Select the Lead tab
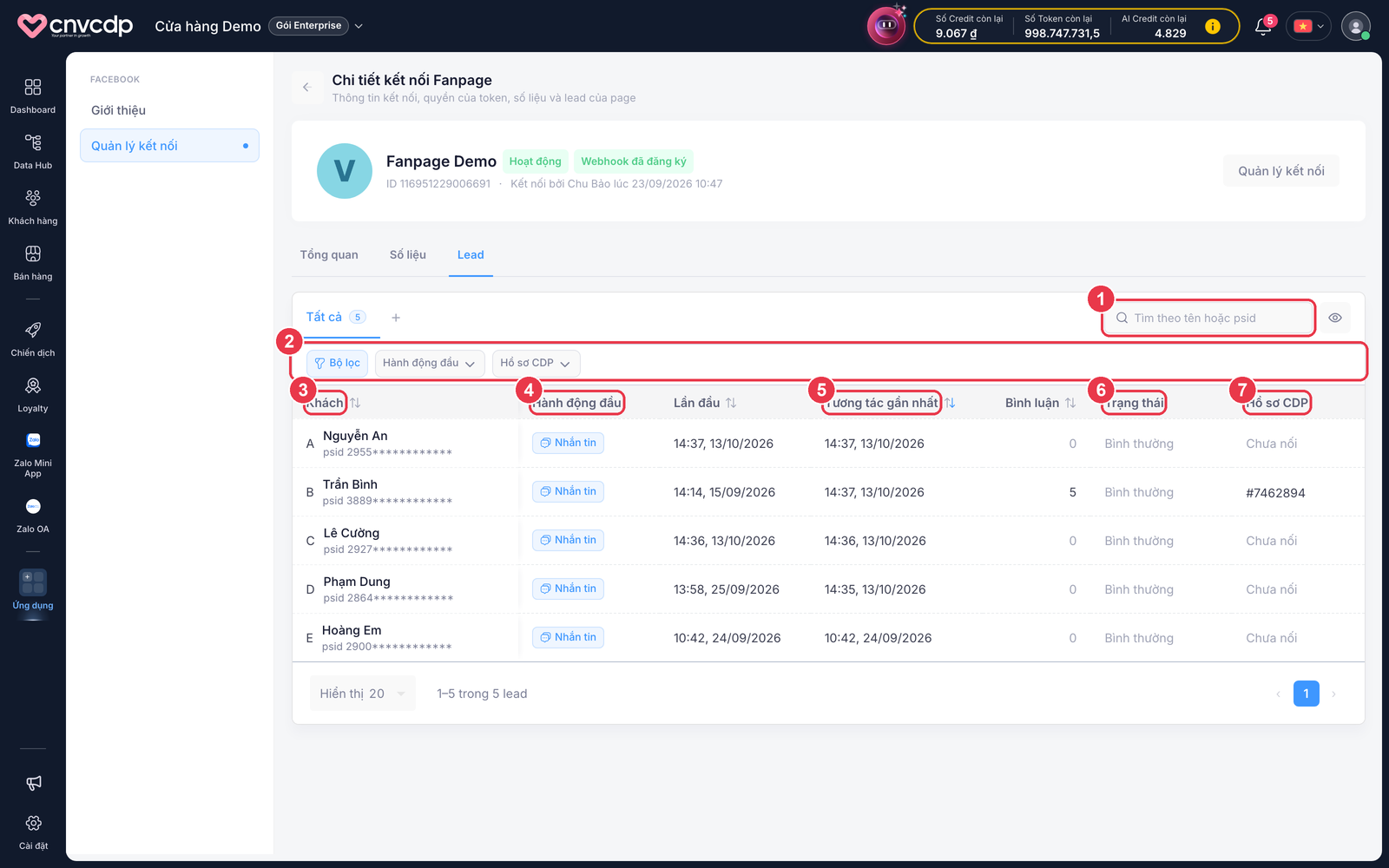This screenshot has width=1389, height=868. click(471, 254)
